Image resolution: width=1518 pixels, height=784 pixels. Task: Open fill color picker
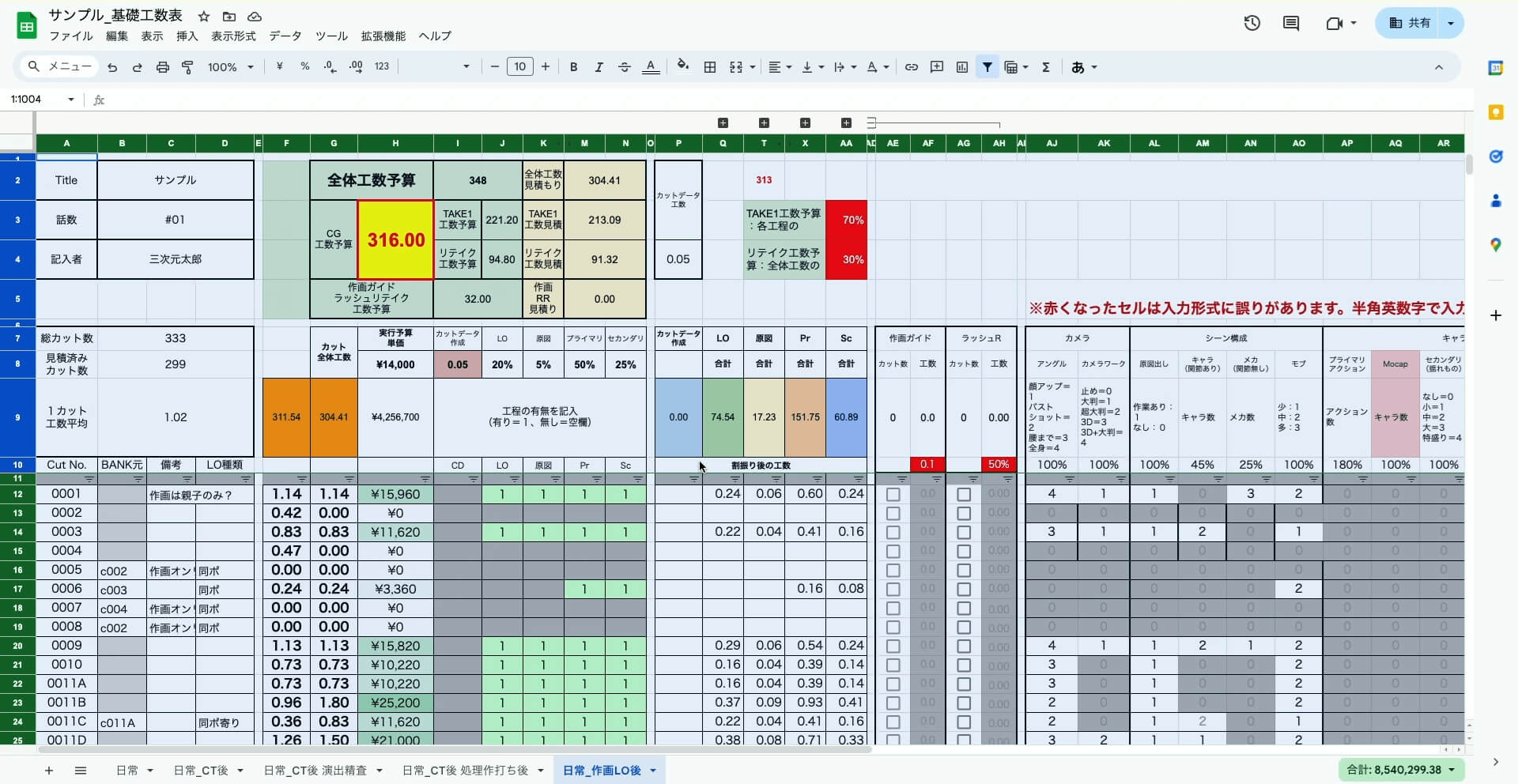pyautogui.click(x=683, y=67)
